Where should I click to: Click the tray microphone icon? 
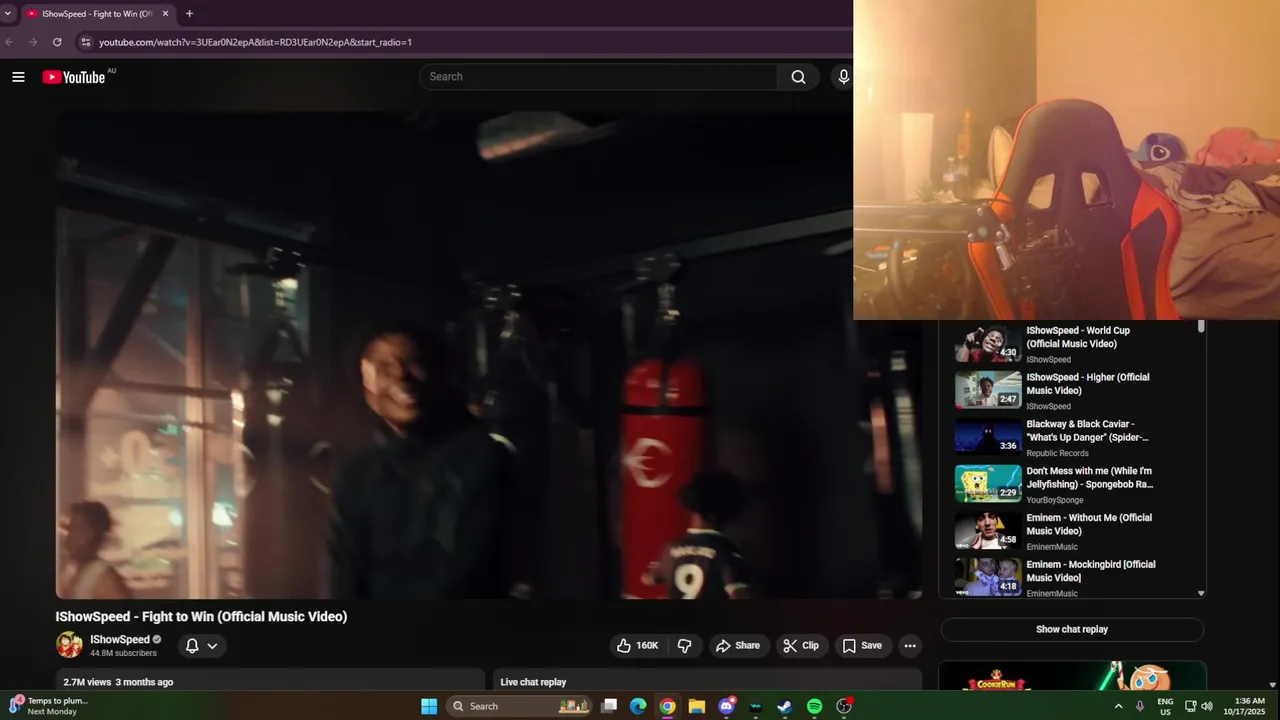pyautogui.click(x=1140, y=706)
